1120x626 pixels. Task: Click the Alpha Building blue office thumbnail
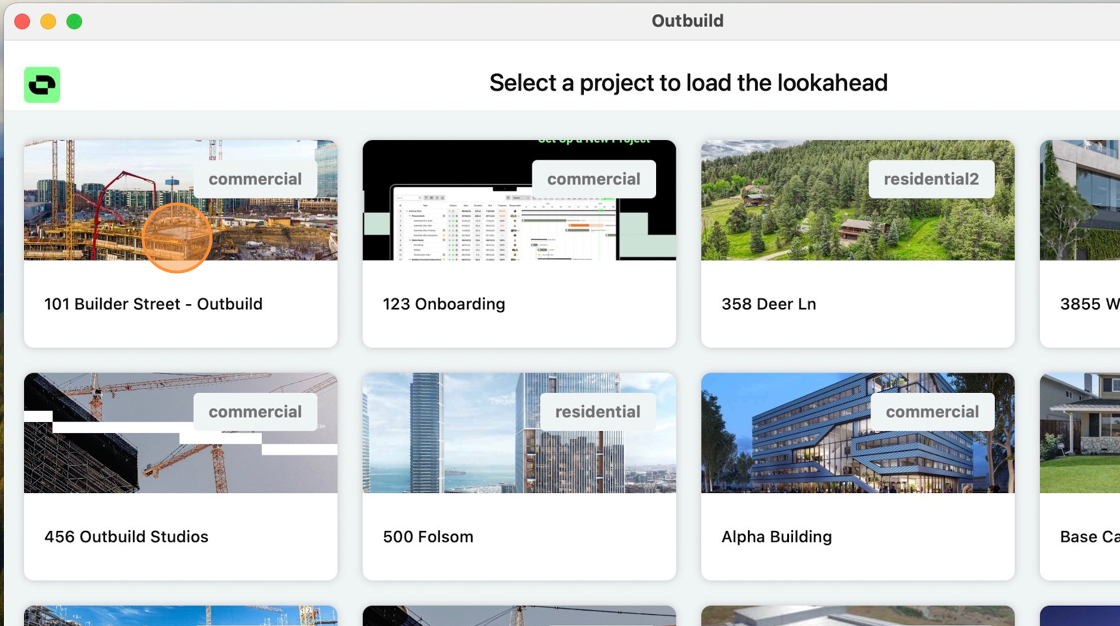tap(858, 433)
